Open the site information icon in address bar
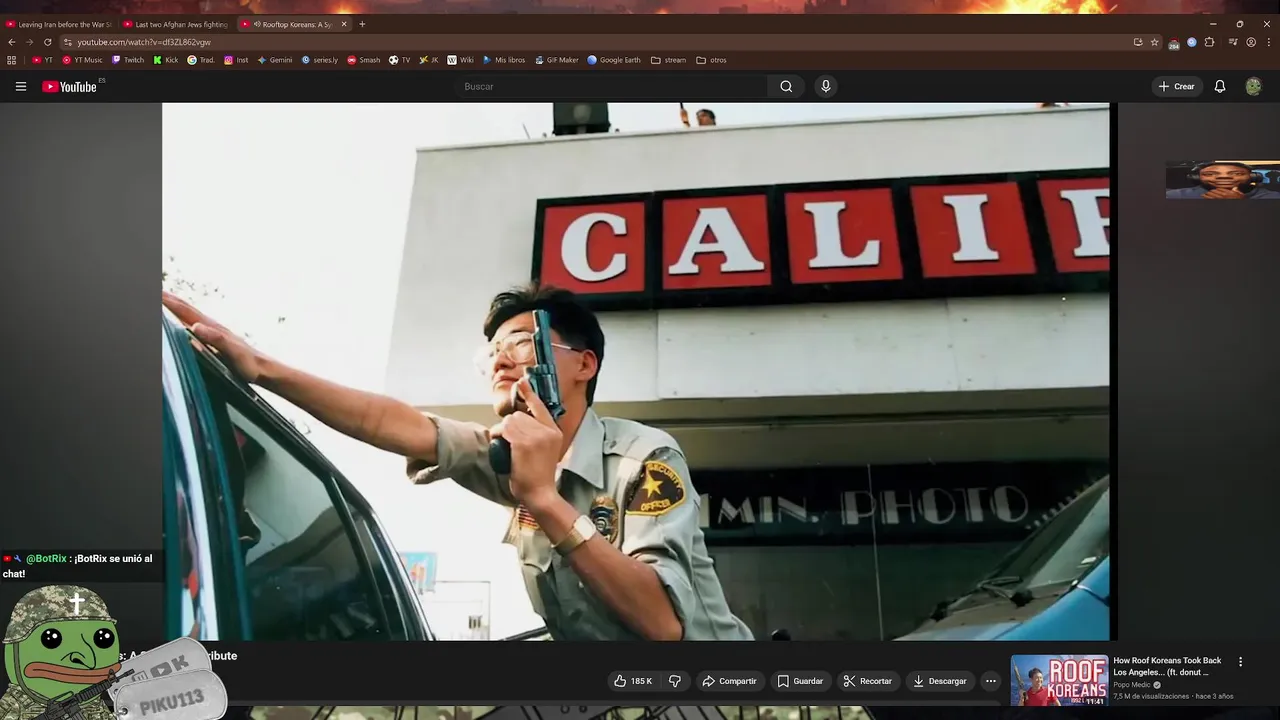1280x720 pixels. pyautogui.click(x=67, y=42)
